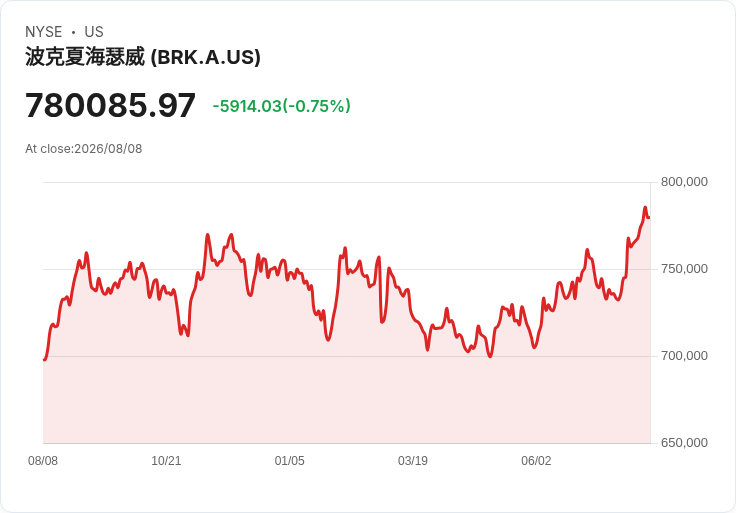
Task: Select the 800,000 y-axis label
Action: point(684,182)
